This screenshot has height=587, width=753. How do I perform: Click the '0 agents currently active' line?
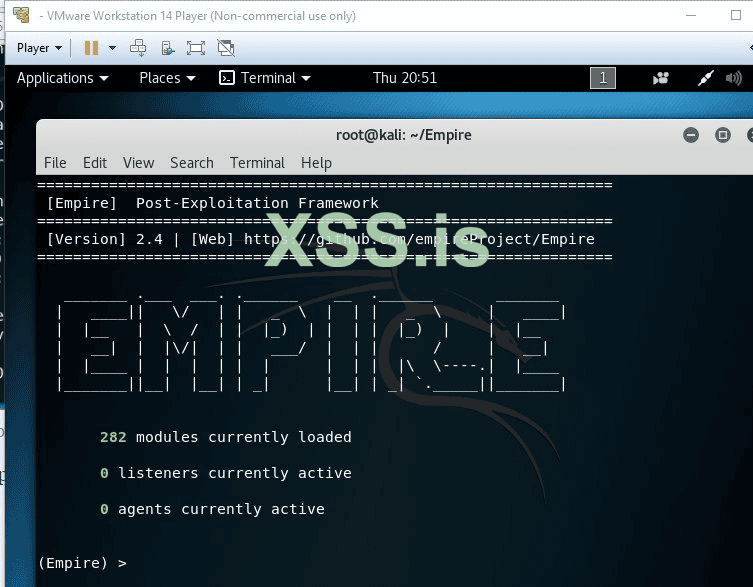click(x=212, y=509)
